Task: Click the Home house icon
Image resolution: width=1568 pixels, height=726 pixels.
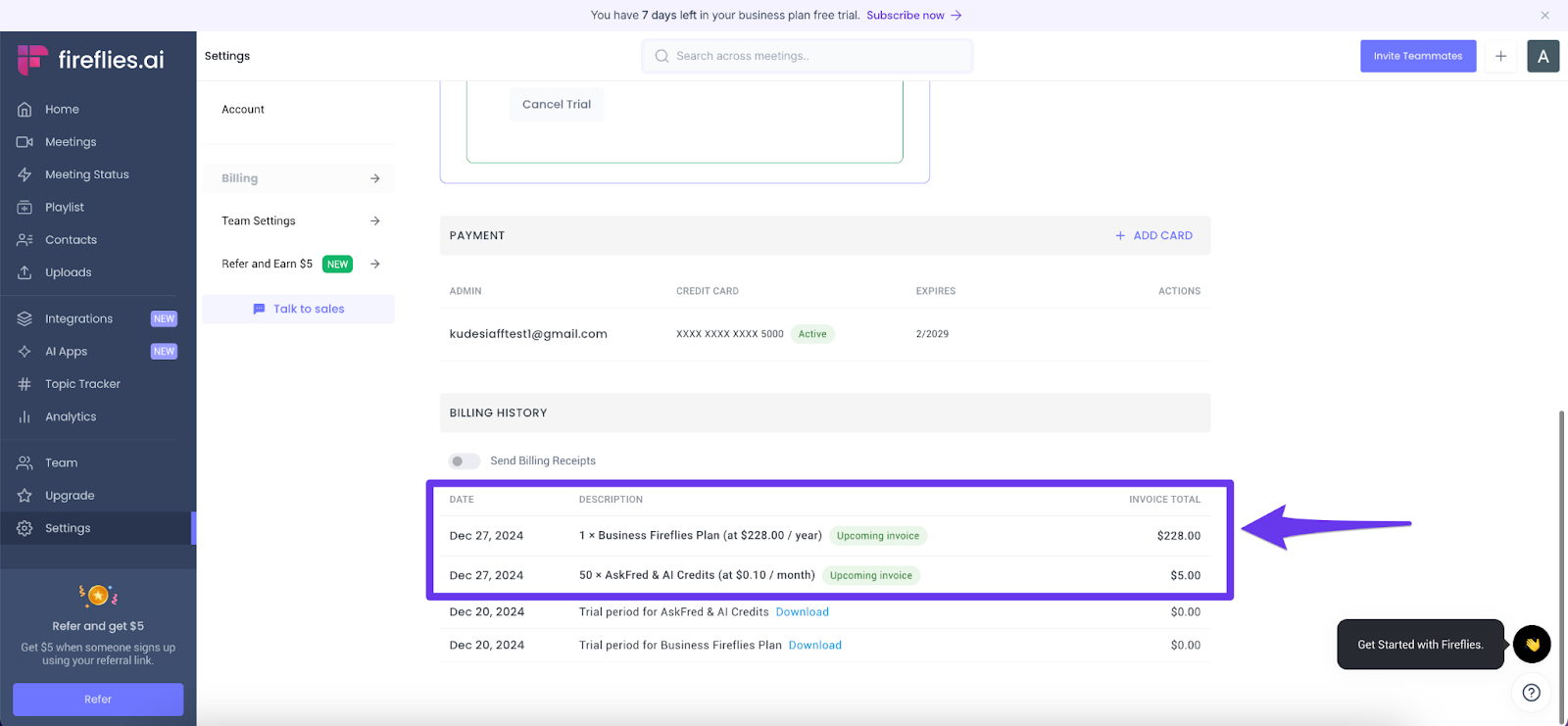Action: tap(24, 109)
